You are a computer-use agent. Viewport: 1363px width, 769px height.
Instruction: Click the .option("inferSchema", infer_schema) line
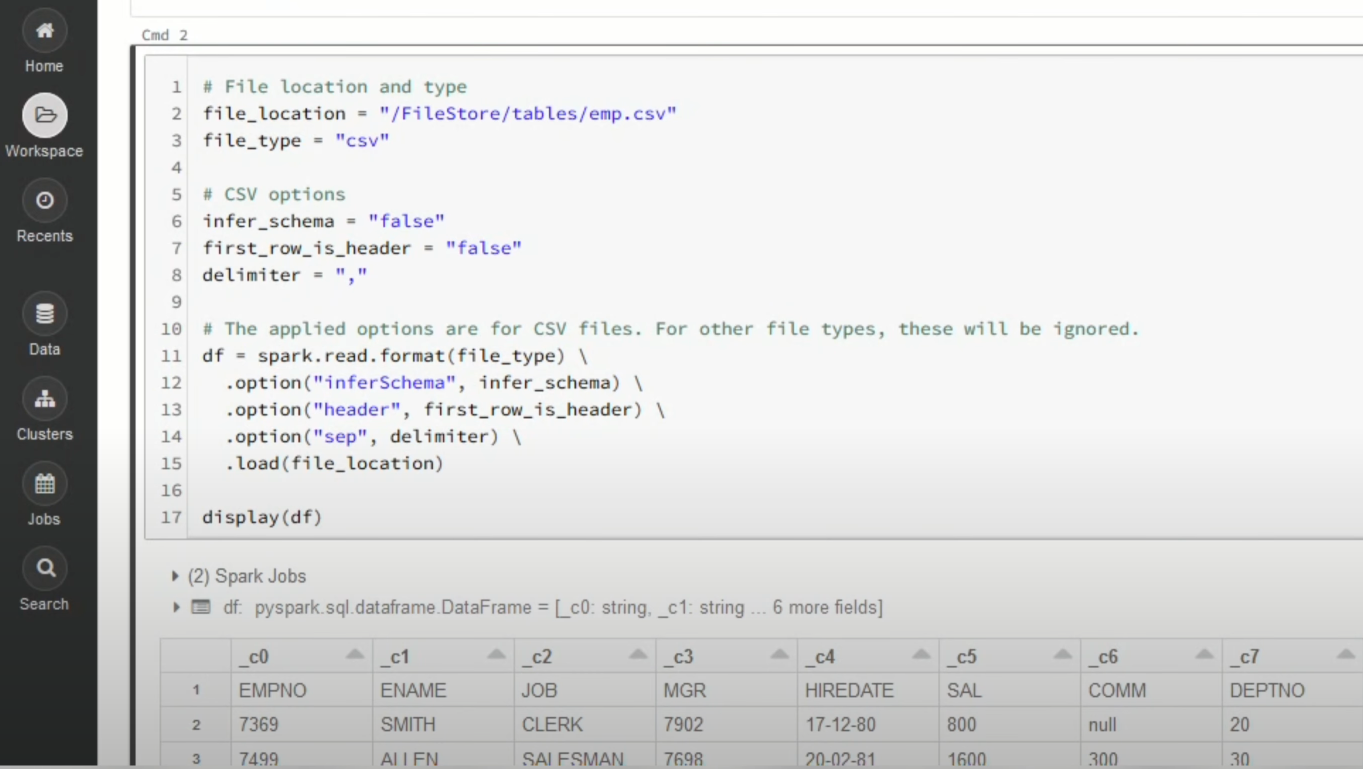coord(434,383)
